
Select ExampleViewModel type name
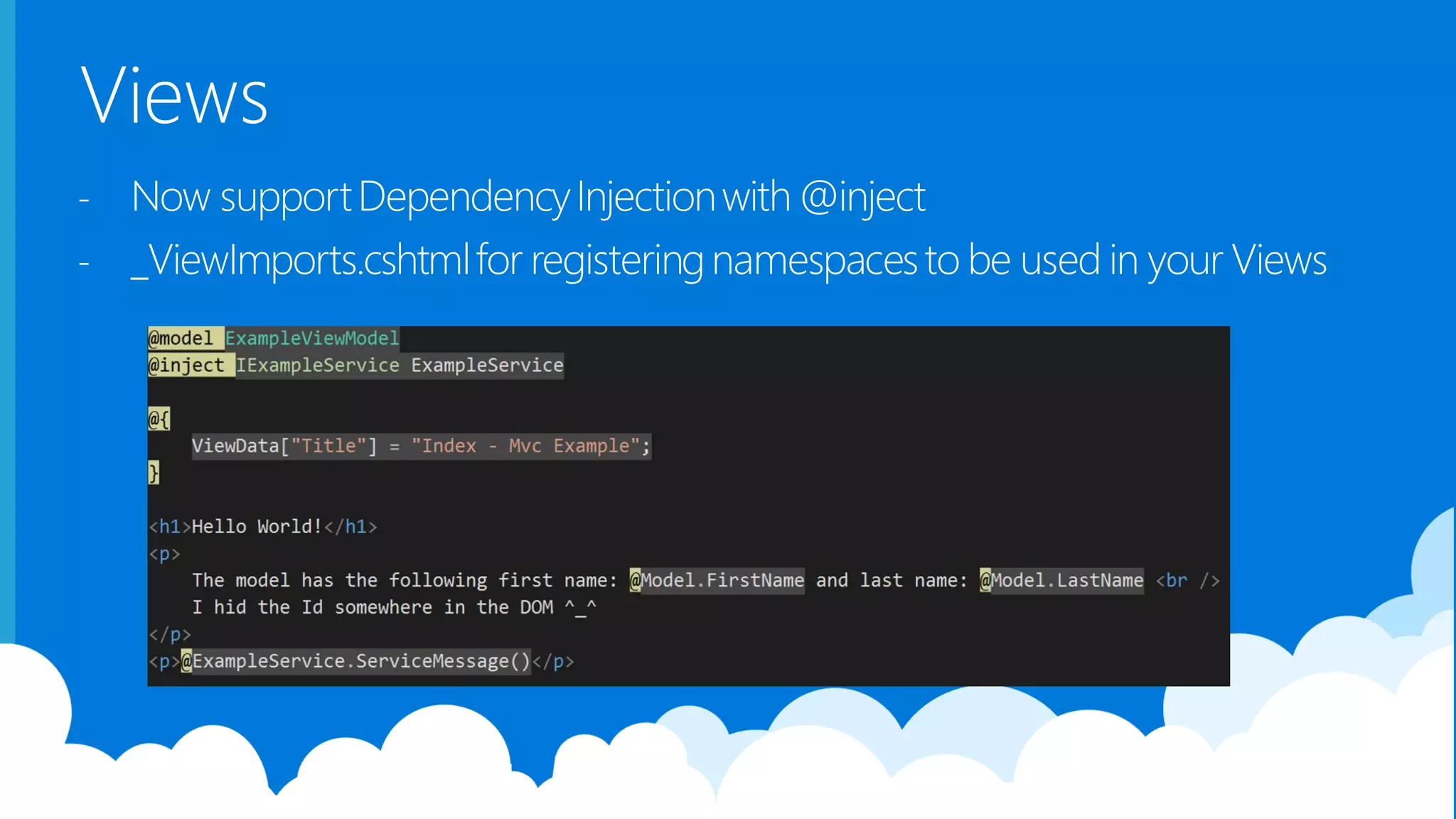[x=312, y=338]
